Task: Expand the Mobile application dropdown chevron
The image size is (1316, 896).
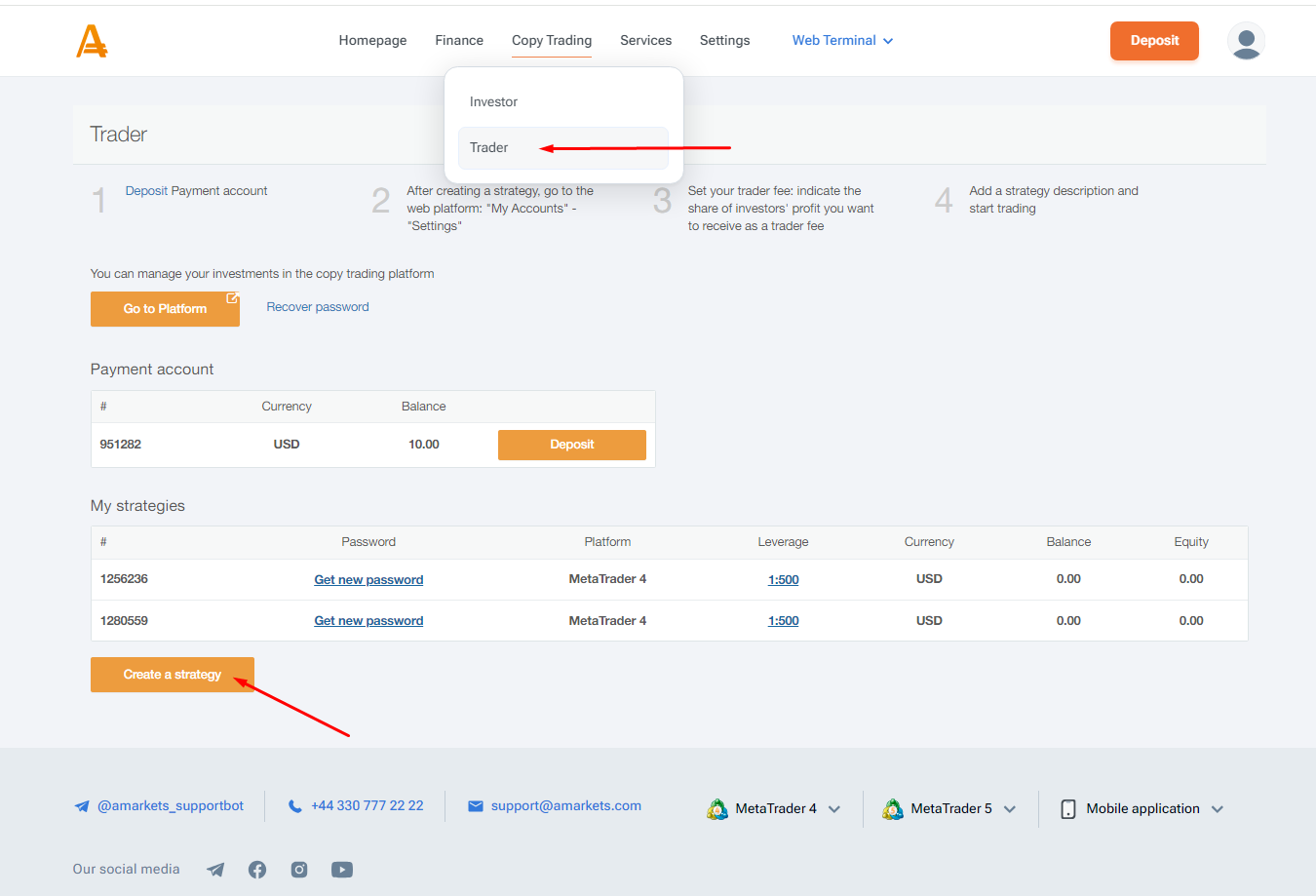Action: point(1217,809)
